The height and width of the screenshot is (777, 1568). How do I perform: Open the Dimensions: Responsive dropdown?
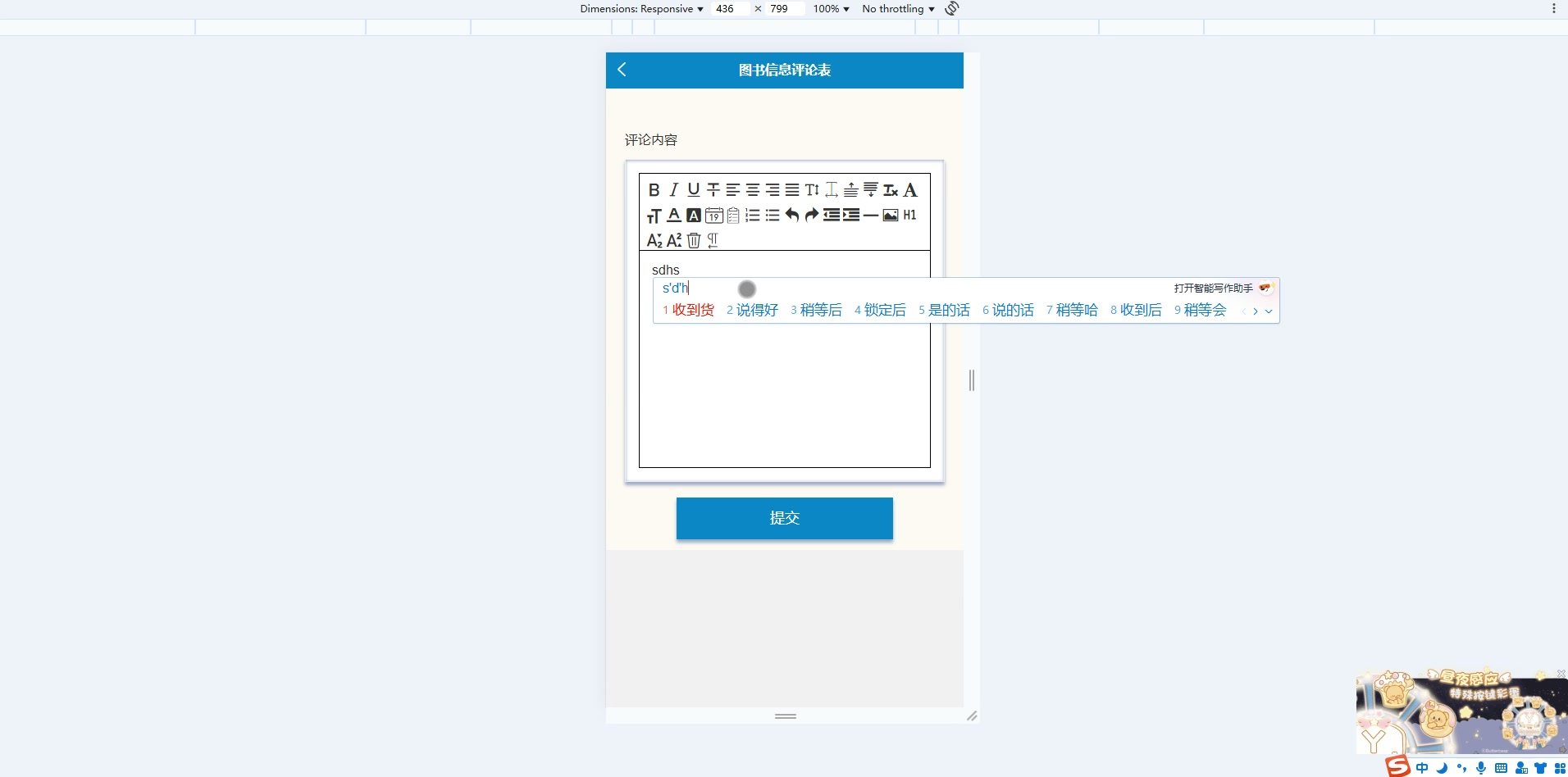(x=641, y=9)
